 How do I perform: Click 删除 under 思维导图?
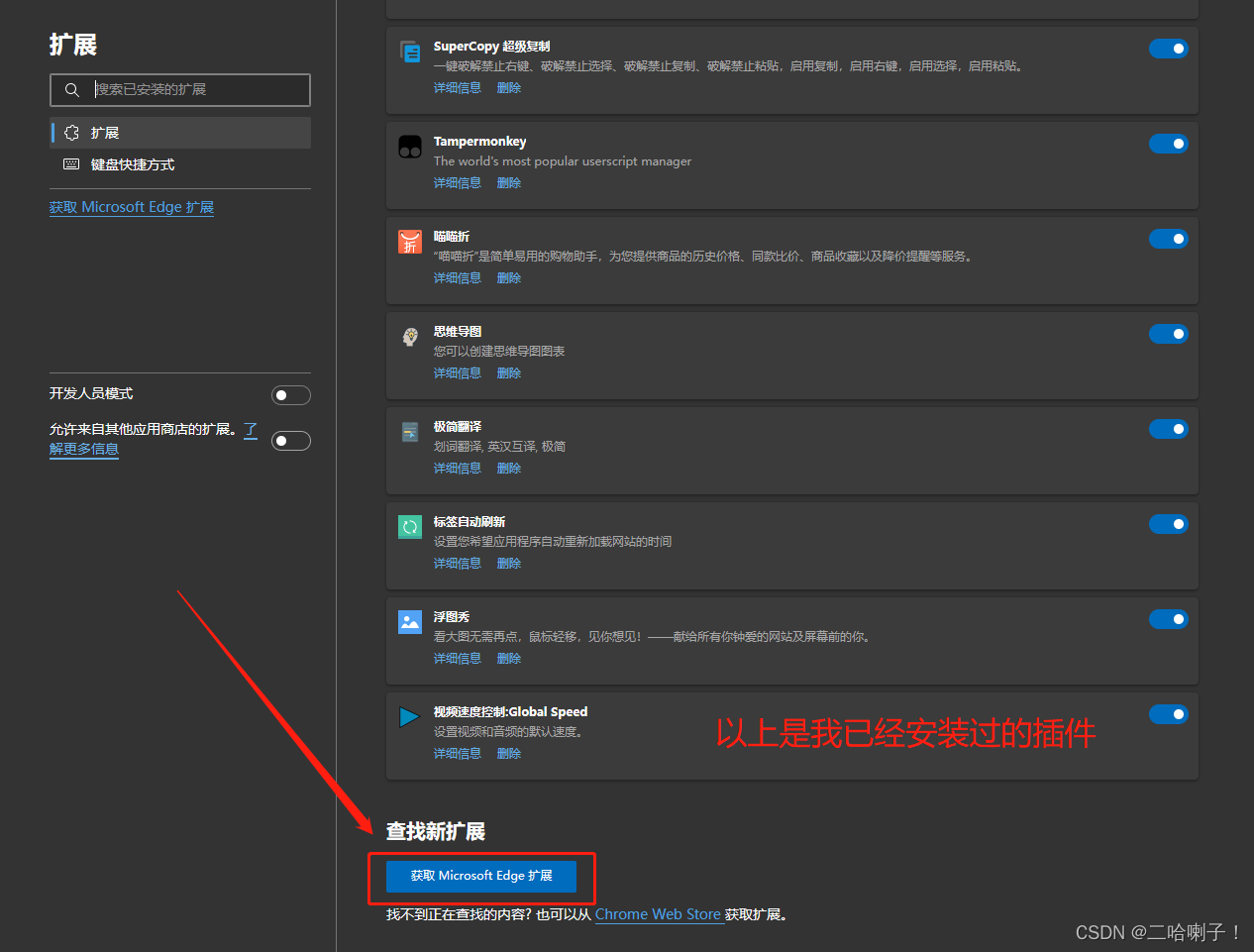(x=509, y=373)
